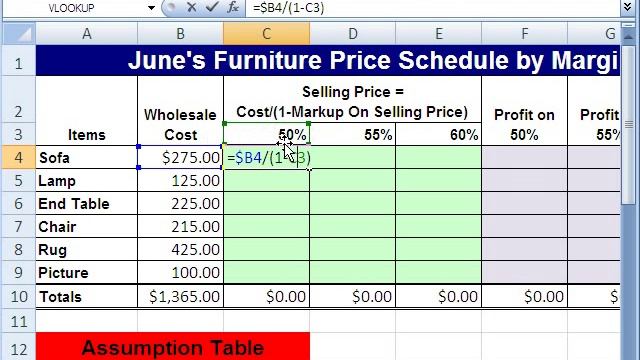Select column A header

point(87,33)
